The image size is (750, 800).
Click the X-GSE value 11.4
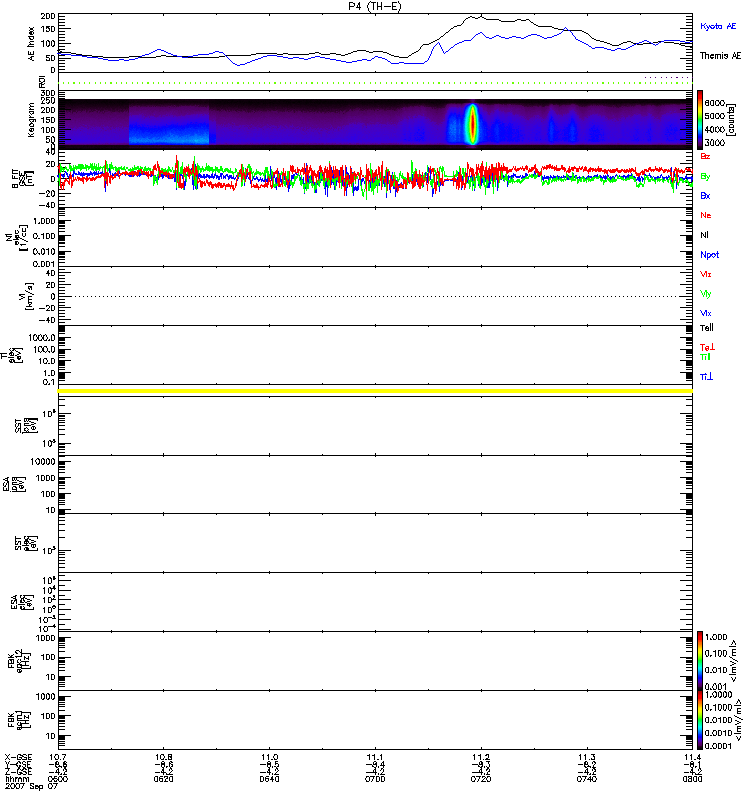[x=692, y=757]
